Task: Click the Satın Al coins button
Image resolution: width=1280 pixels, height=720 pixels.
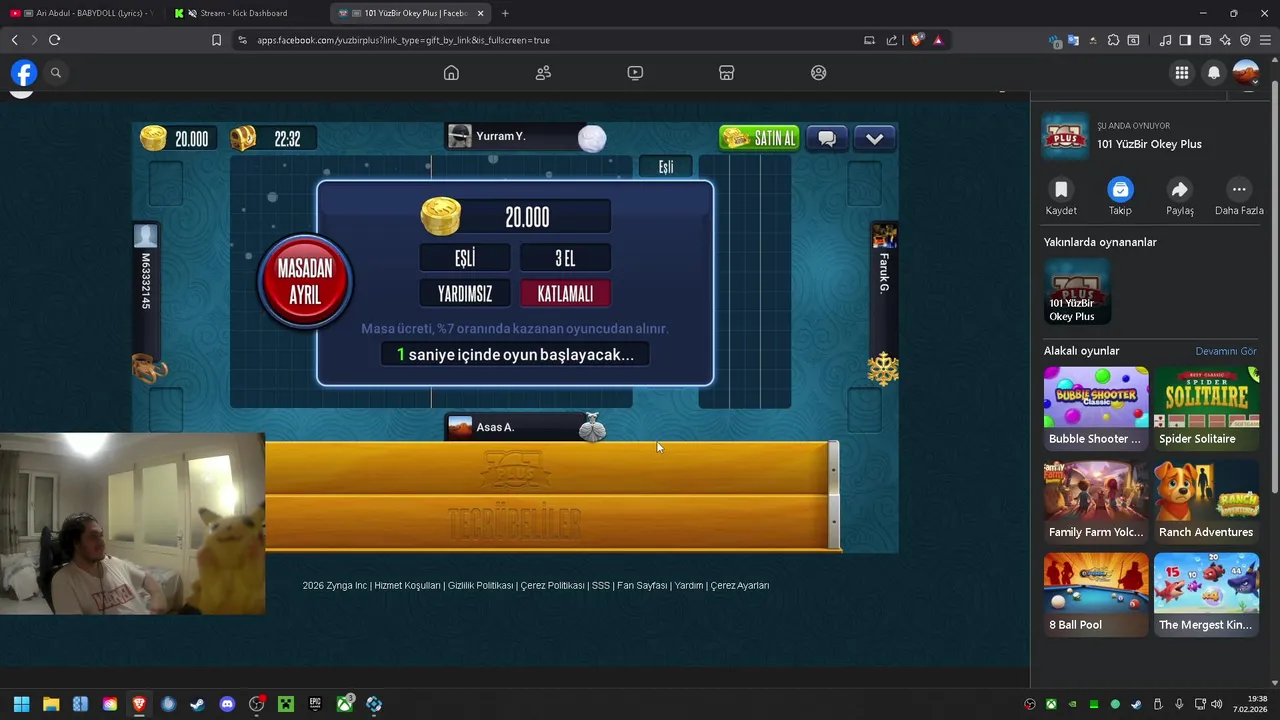Action: coord(759,138)
